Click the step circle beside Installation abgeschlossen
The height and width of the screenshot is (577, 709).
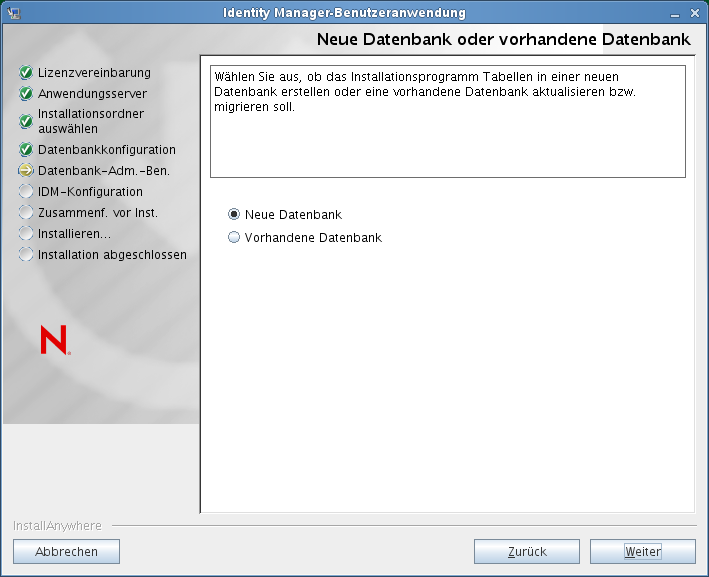(x=26, y=255)
